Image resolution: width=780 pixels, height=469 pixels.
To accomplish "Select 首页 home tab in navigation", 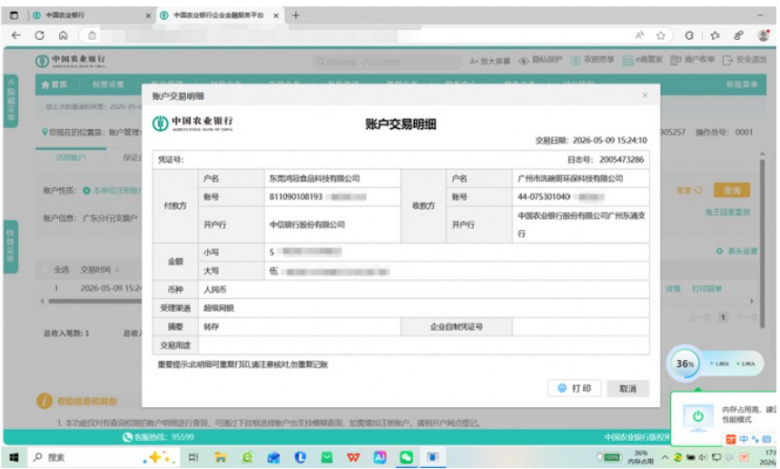I will point(54,85).
